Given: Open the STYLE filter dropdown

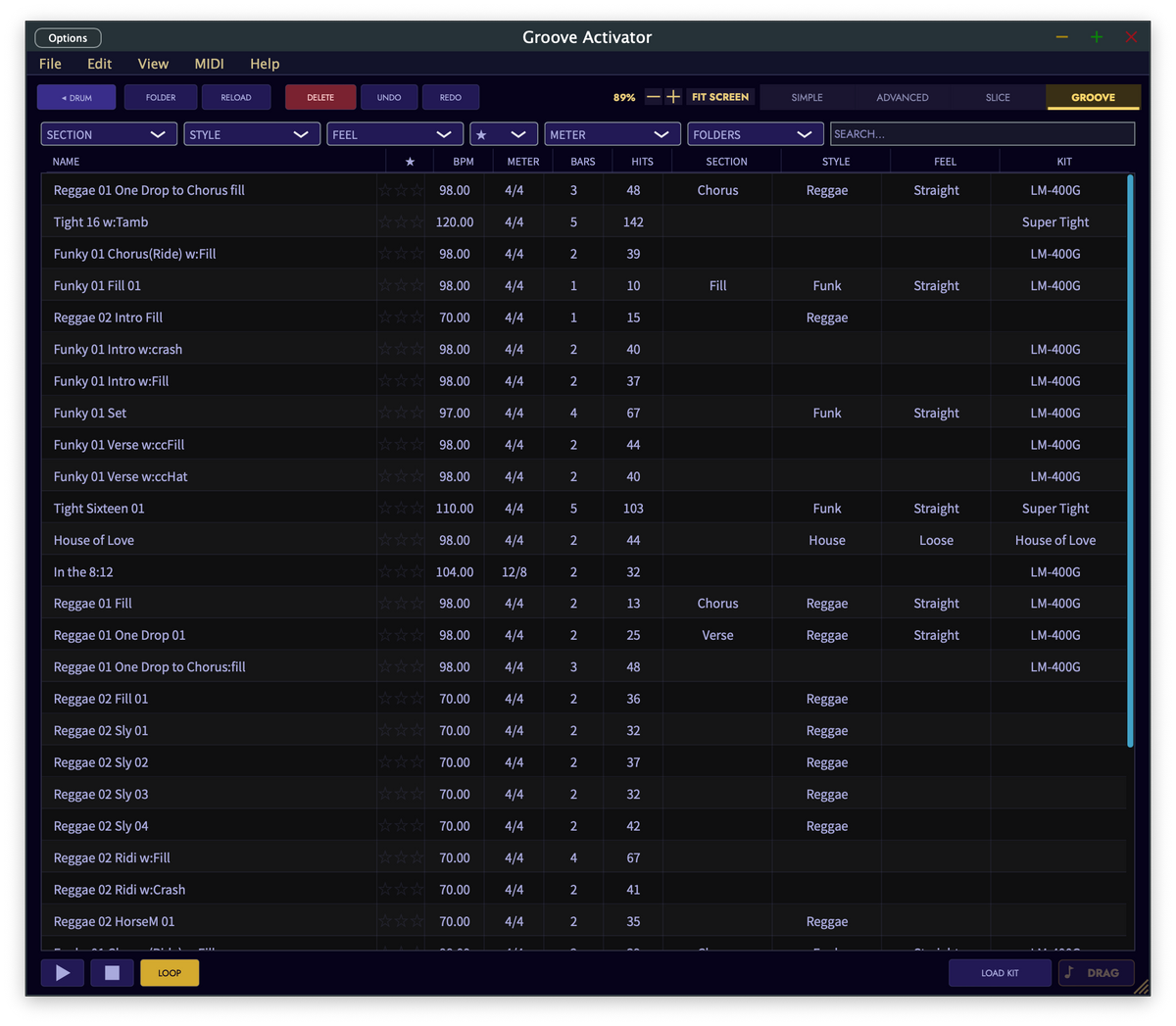Looking at the screenshot, I should tap(252, 134).
